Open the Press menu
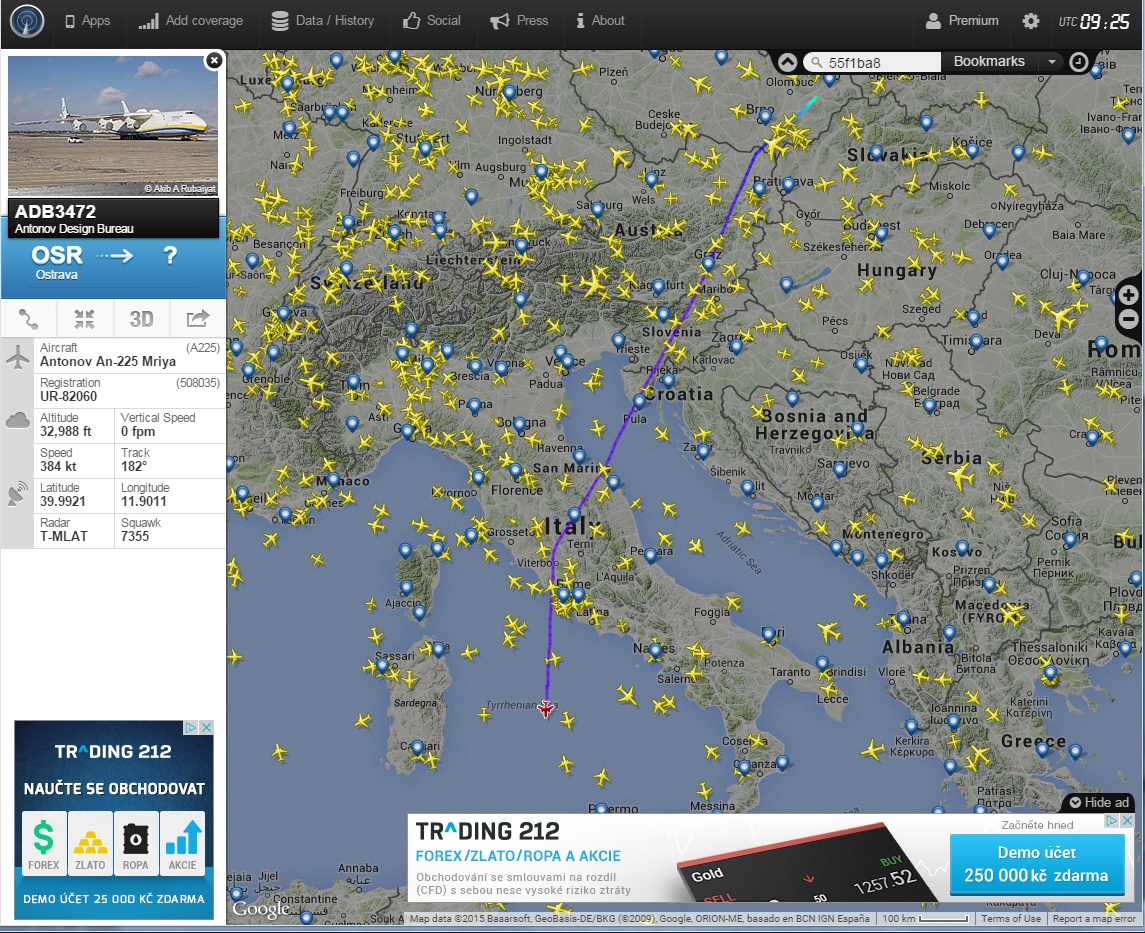The height and width of the screenshot is (933, 1145). (x=519, y=21)
